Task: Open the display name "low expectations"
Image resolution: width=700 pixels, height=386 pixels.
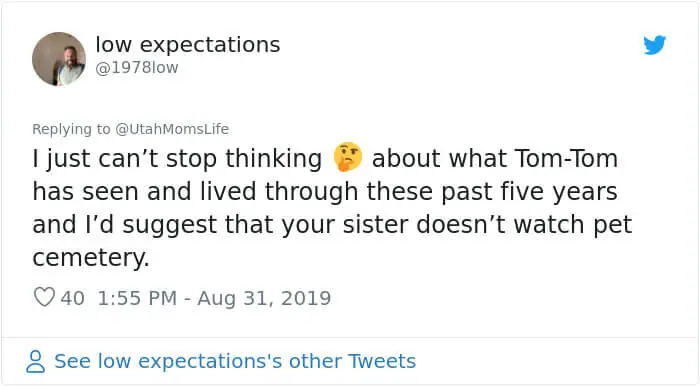Action: click(188, 45)
